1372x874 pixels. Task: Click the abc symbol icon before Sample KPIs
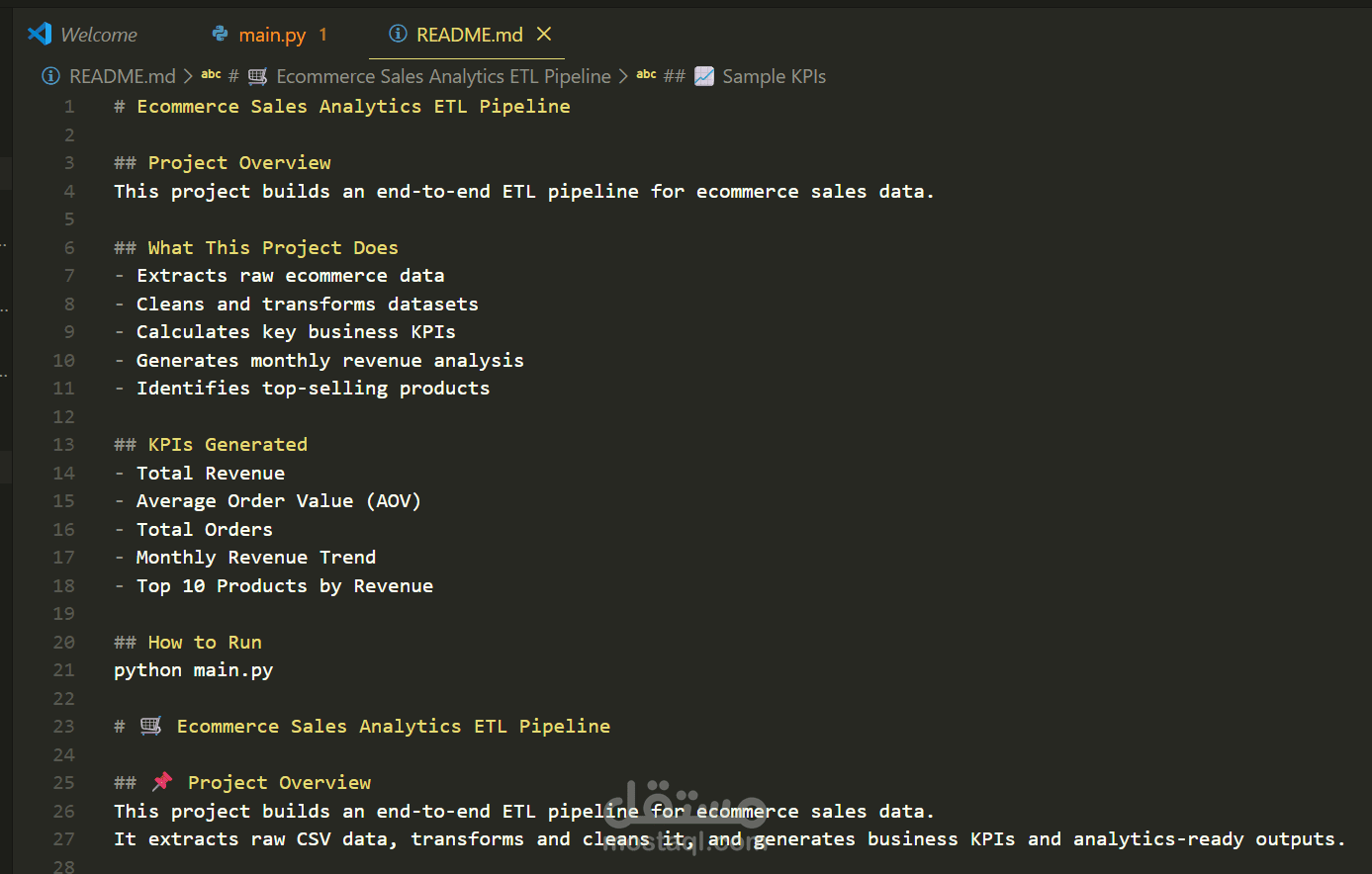646,75
